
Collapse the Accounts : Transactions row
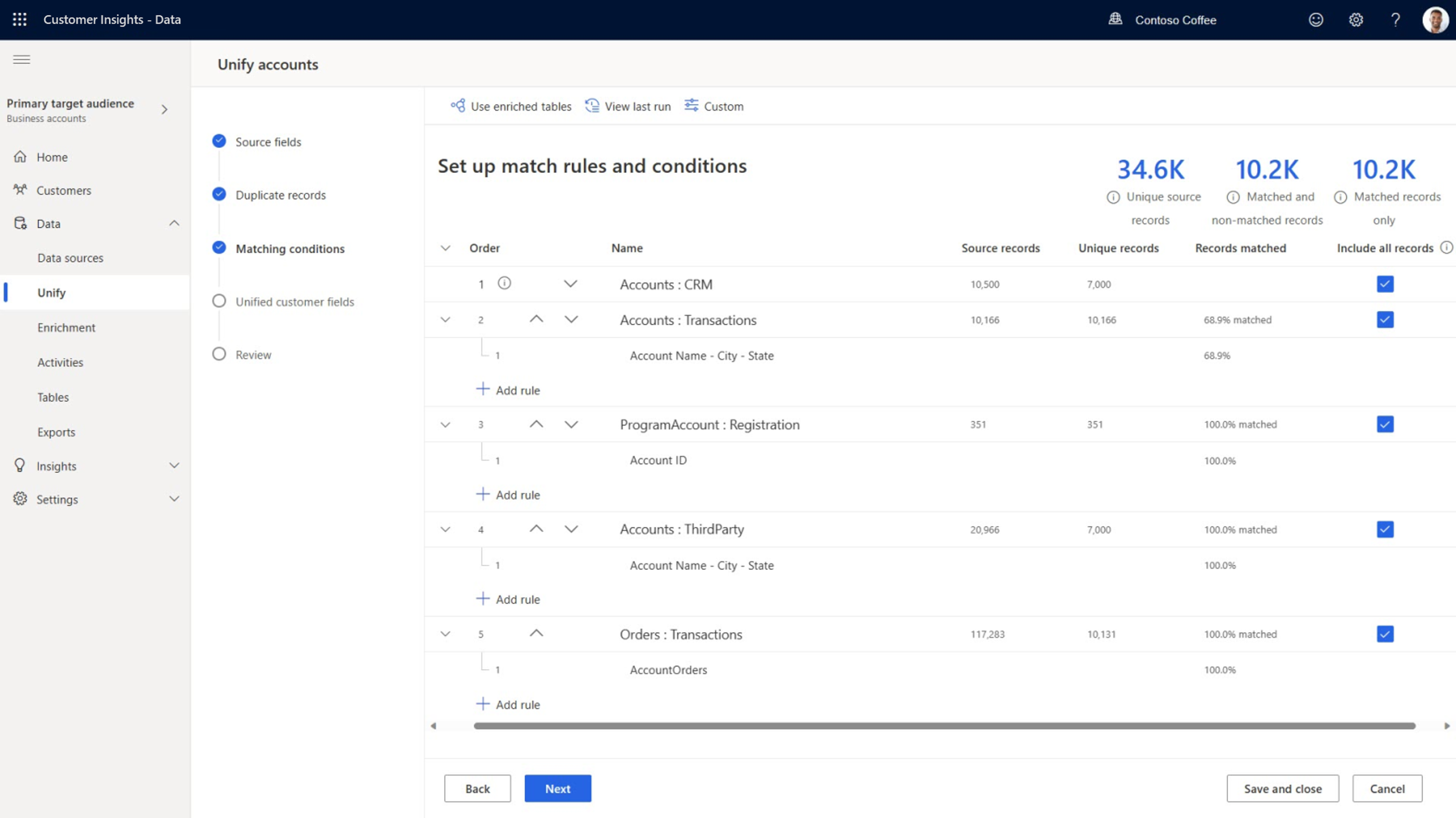(445, 320)
